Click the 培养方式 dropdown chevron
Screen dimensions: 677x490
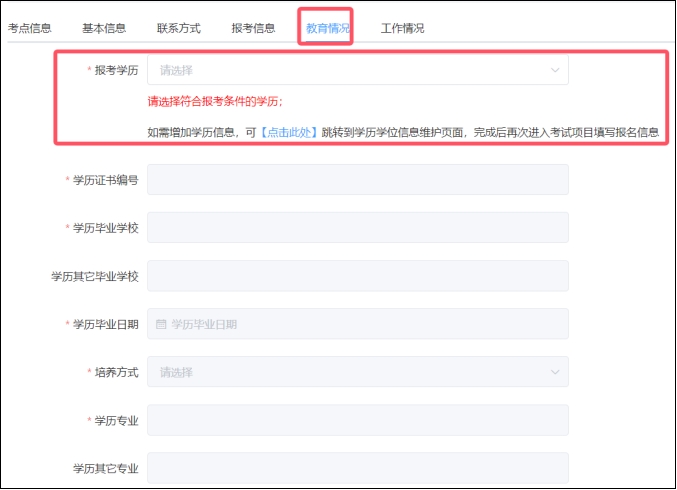(555, 372)
